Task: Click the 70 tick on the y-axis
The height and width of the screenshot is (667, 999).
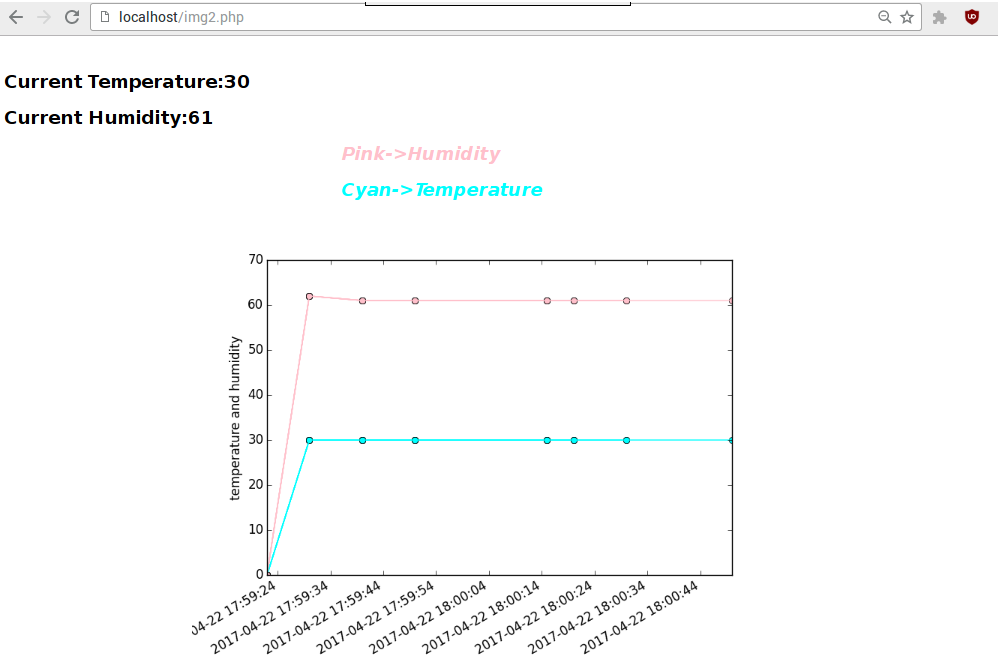Action: tap(255, 260)
